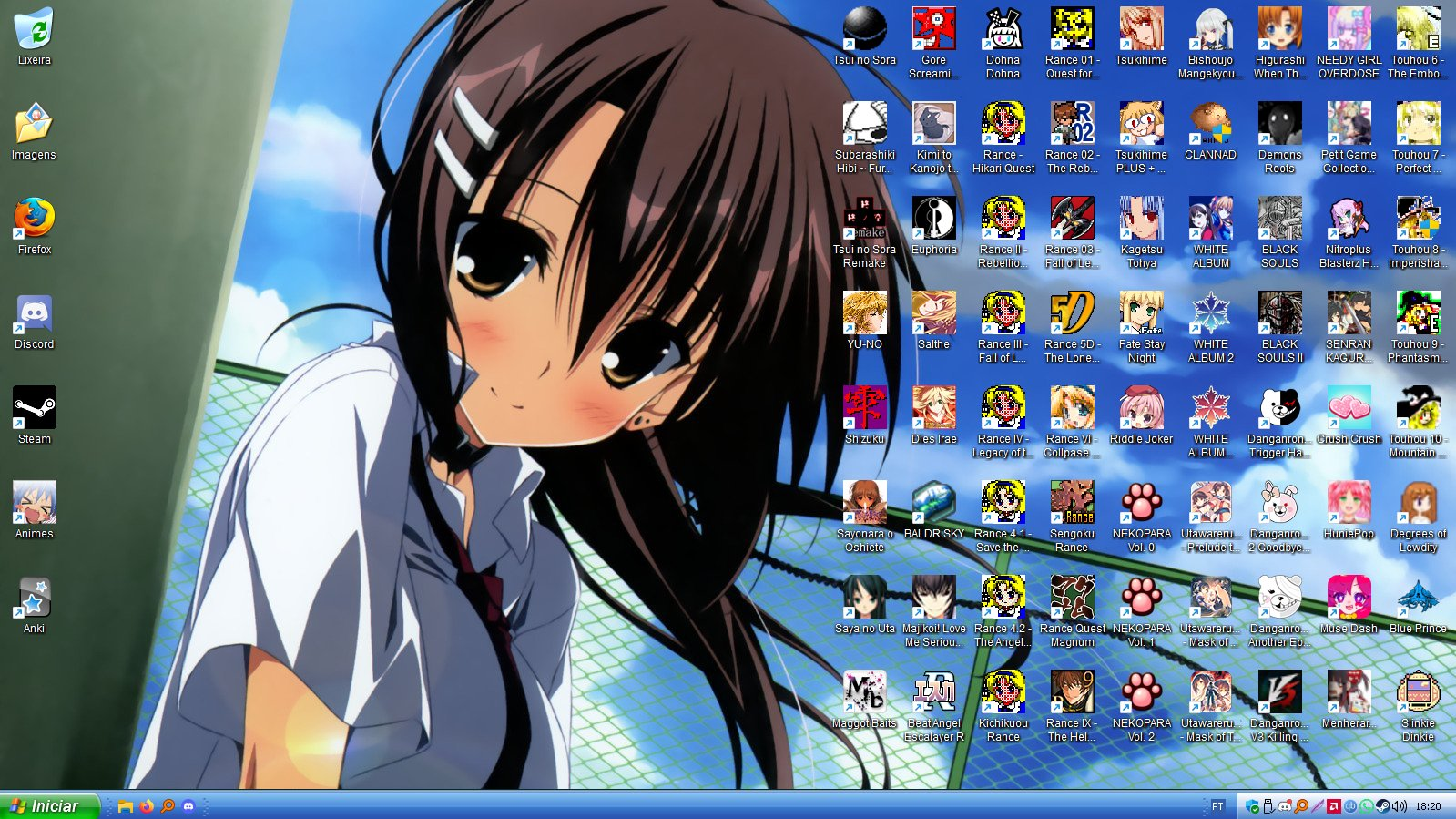The width and height of the screenshot is (1456, 819).
Task: Launch File Explorer from quick launch bar
Action: (126, 806)
